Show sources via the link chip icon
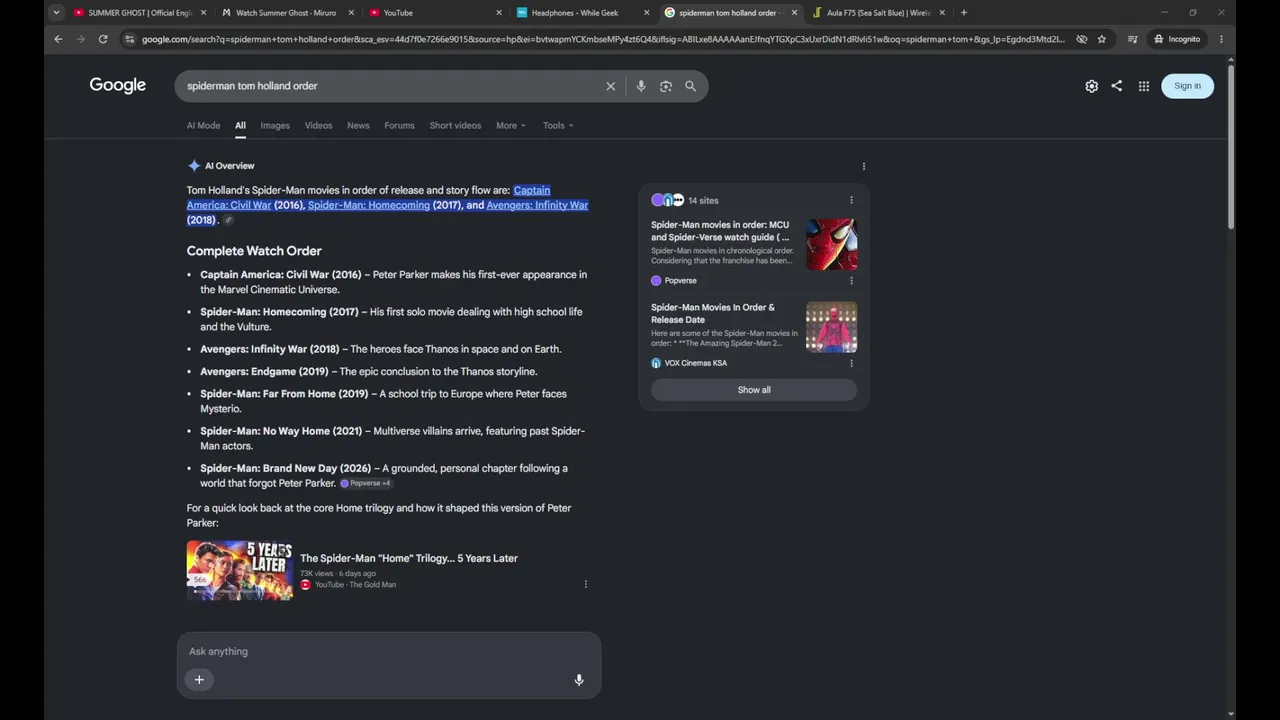 228,220
